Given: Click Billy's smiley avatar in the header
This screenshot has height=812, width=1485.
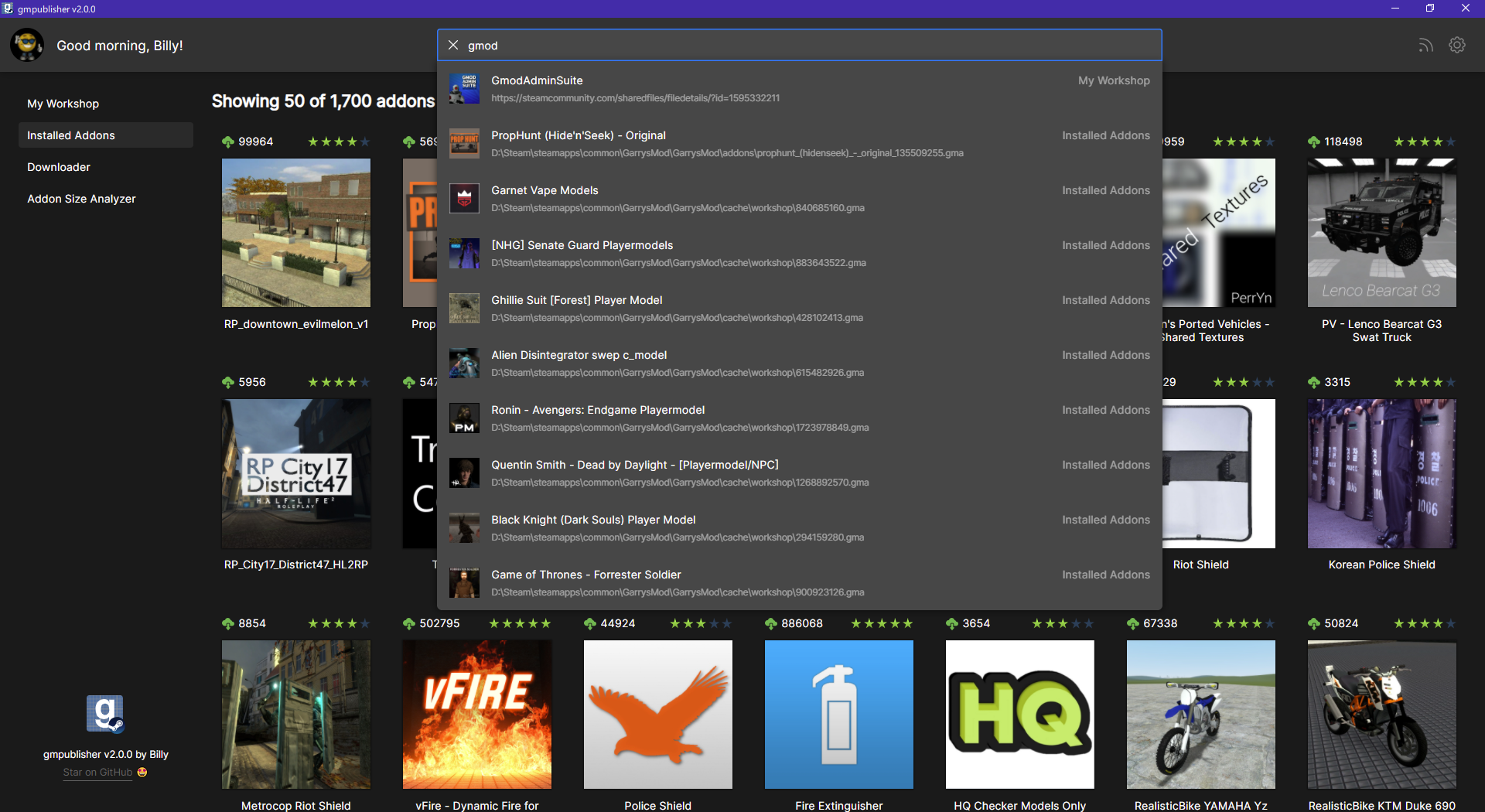Looking at the screenshot, I should click(27, 45).
